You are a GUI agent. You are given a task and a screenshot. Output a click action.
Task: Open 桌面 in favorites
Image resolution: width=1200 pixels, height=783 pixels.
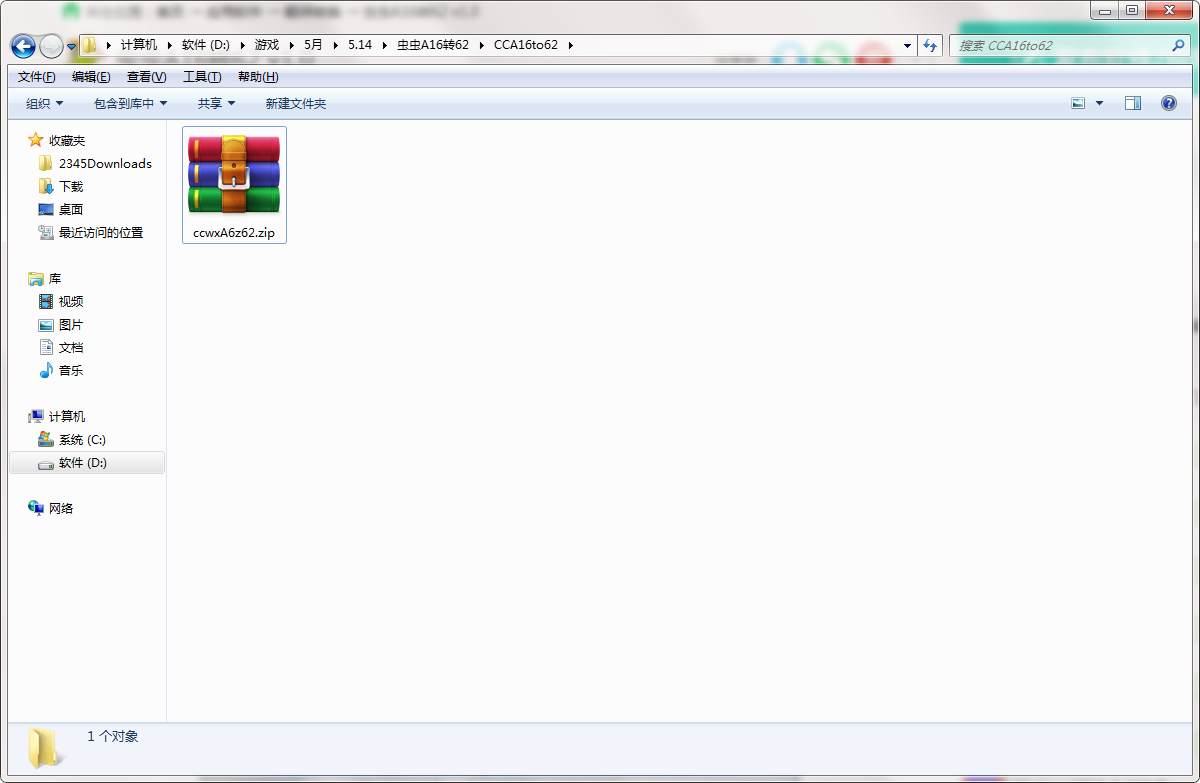click(60, 209)
